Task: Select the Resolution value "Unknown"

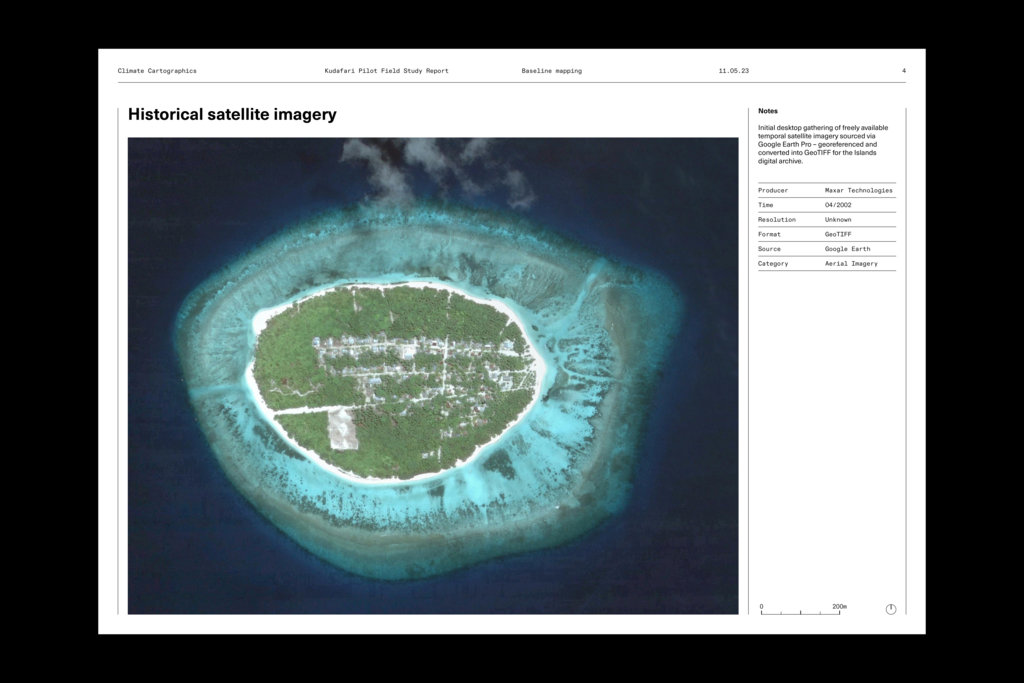Action: pyautogui.click(x=838, y=219)
